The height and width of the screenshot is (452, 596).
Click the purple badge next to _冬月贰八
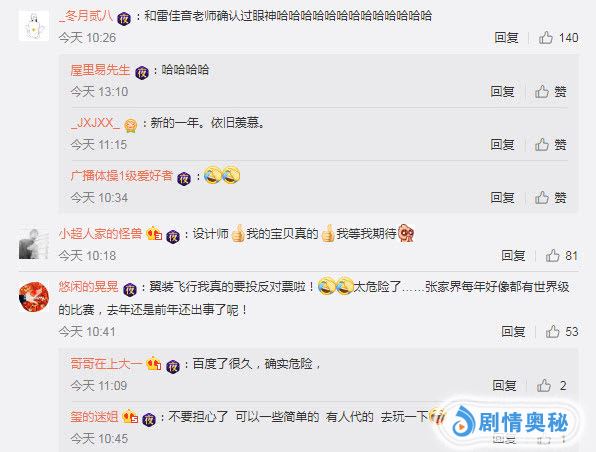(124, 19)
